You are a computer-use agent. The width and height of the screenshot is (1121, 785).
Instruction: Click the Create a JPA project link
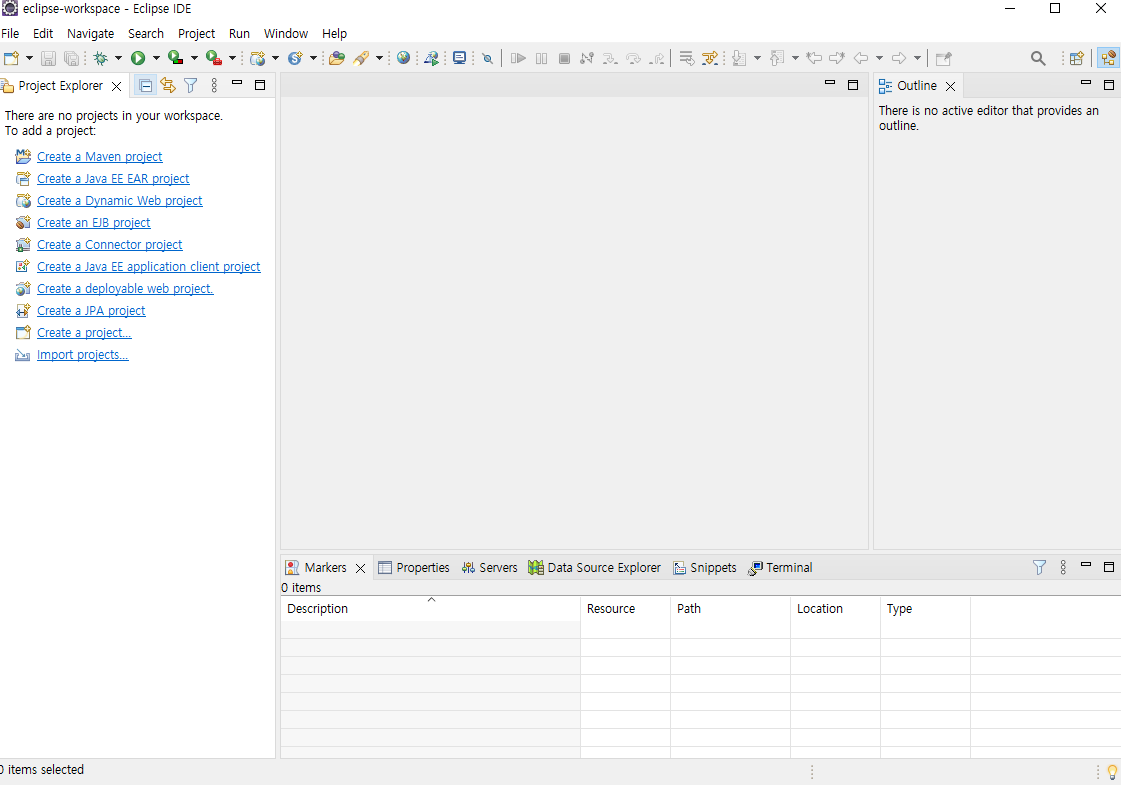[91, 311]
